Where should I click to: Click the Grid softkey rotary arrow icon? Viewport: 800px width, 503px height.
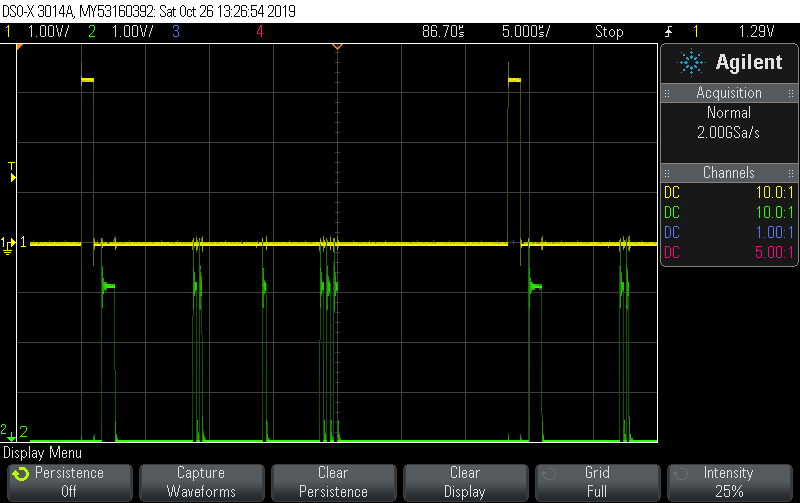click(549, 474)
